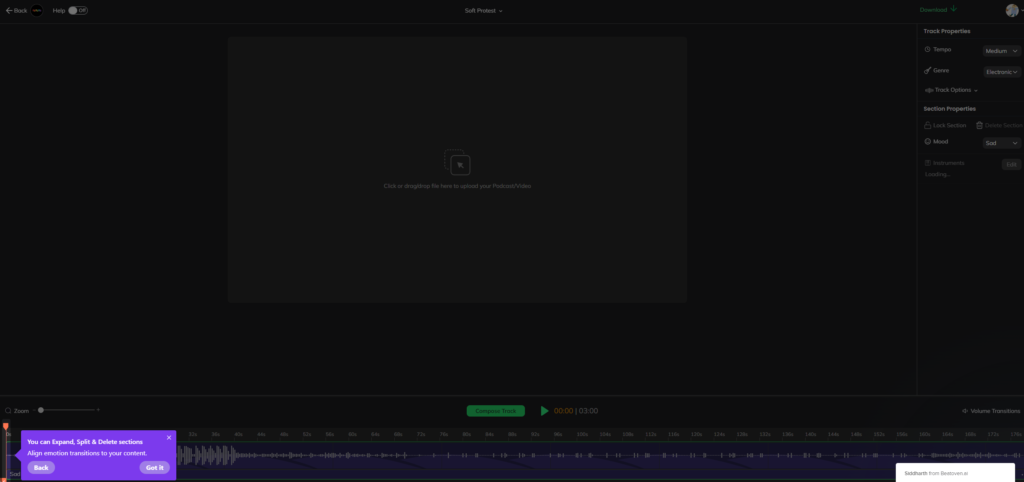Screen dimensions: 1024x482
Task: Click the 140s mark on timeline ruler
Action: (810, 434)
